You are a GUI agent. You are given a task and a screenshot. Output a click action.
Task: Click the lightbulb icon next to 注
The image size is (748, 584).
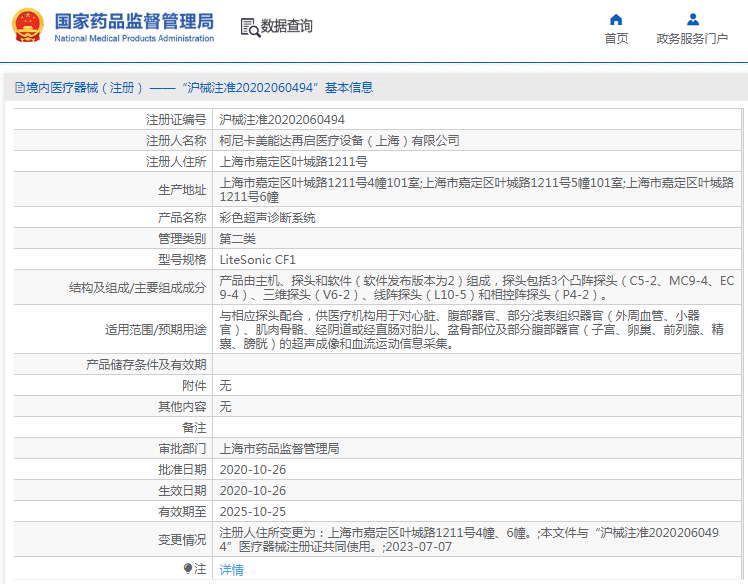[188, 569]
